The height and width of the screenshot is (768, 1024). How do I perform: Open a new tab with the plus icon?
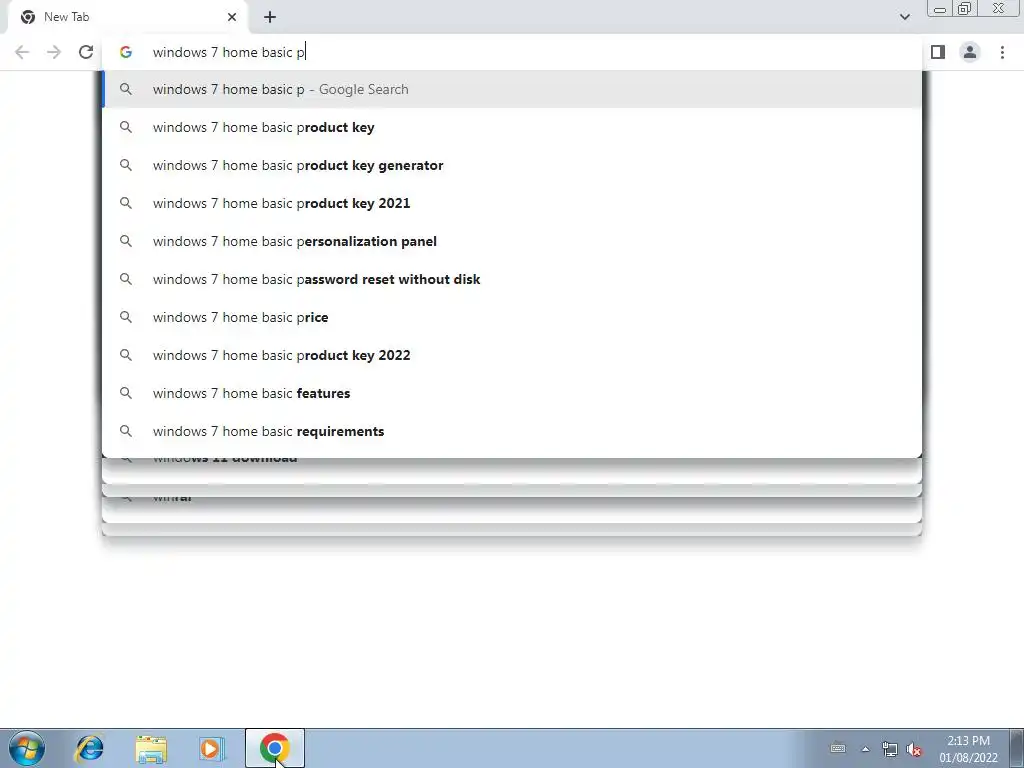[270, 17]
